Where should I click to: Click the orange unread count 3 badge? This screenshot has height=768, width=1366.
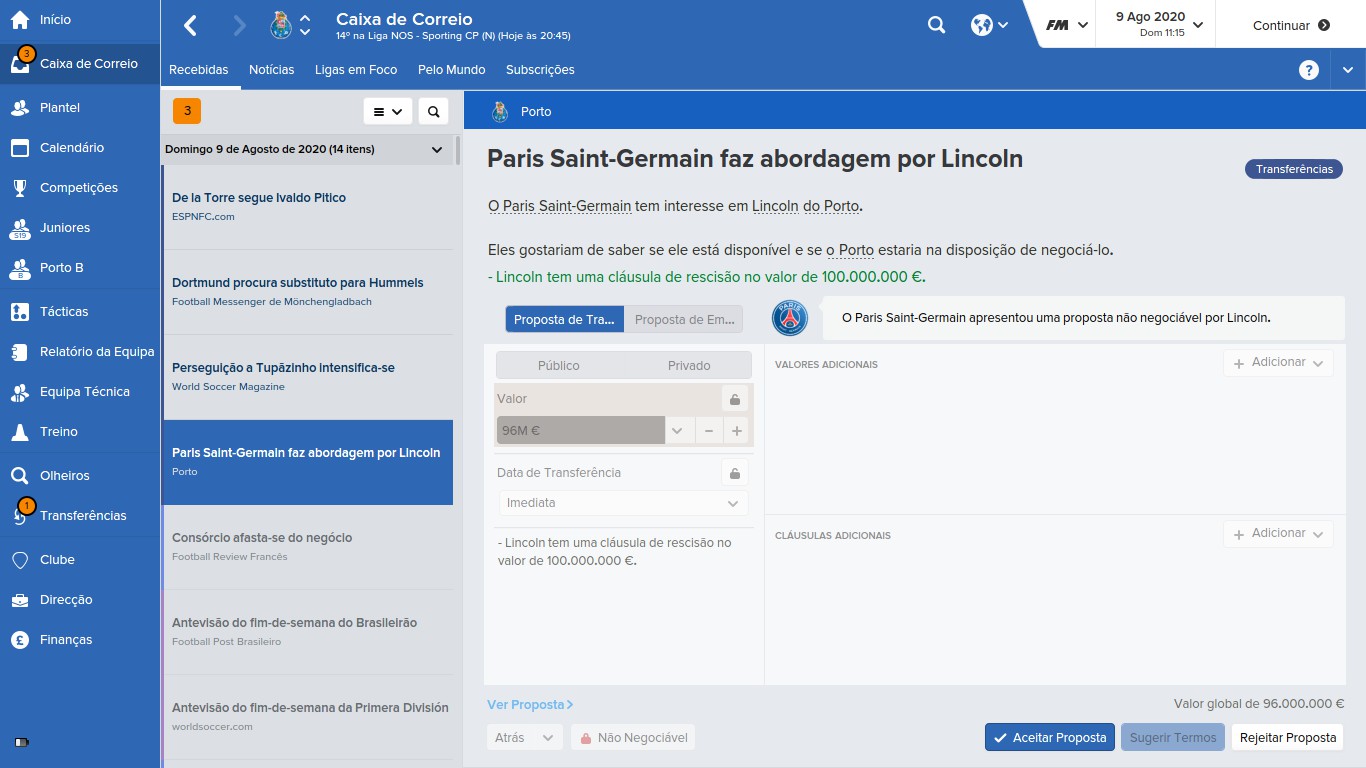pos(187,111)
